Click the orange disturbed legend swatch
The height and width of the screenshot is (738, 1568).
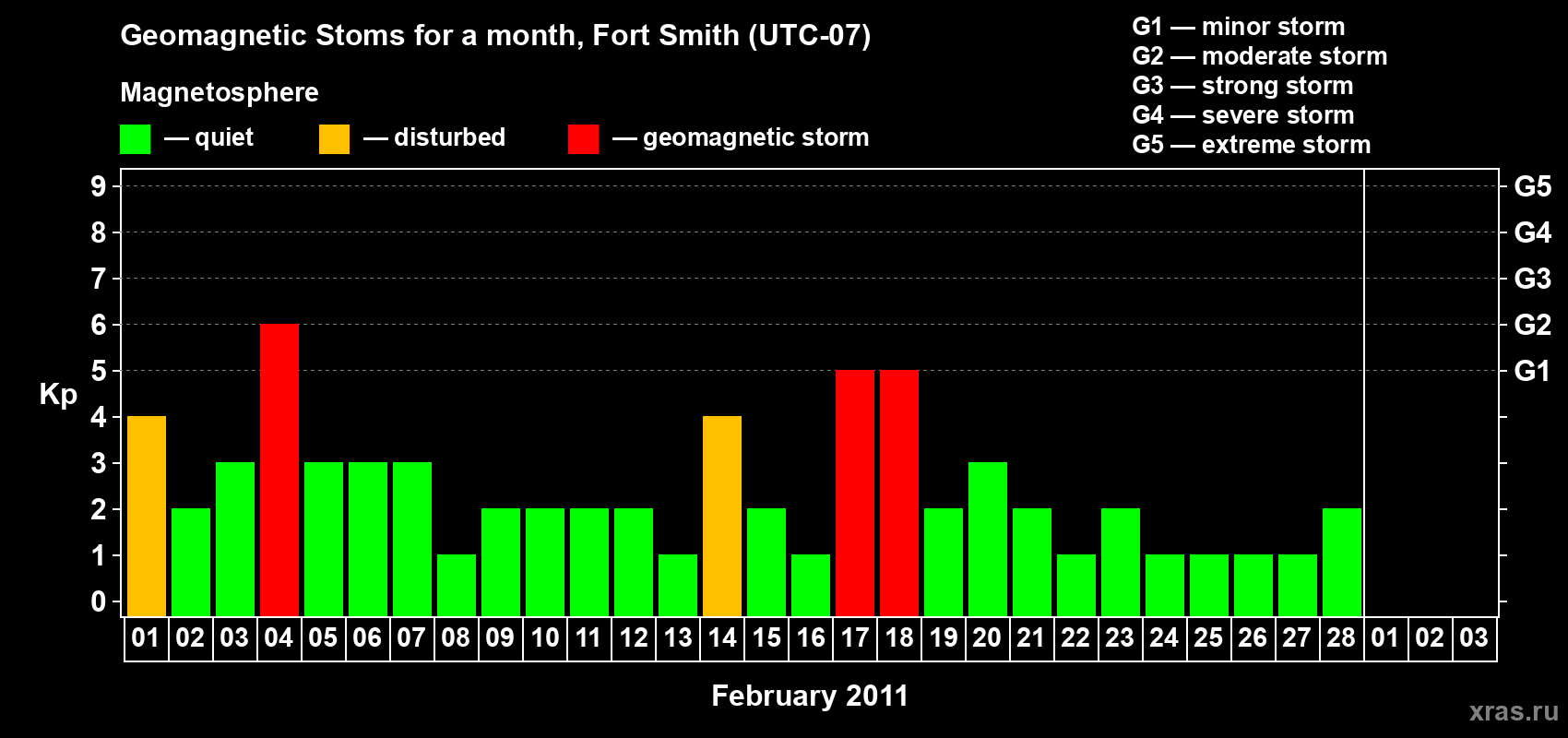[334, 139]
